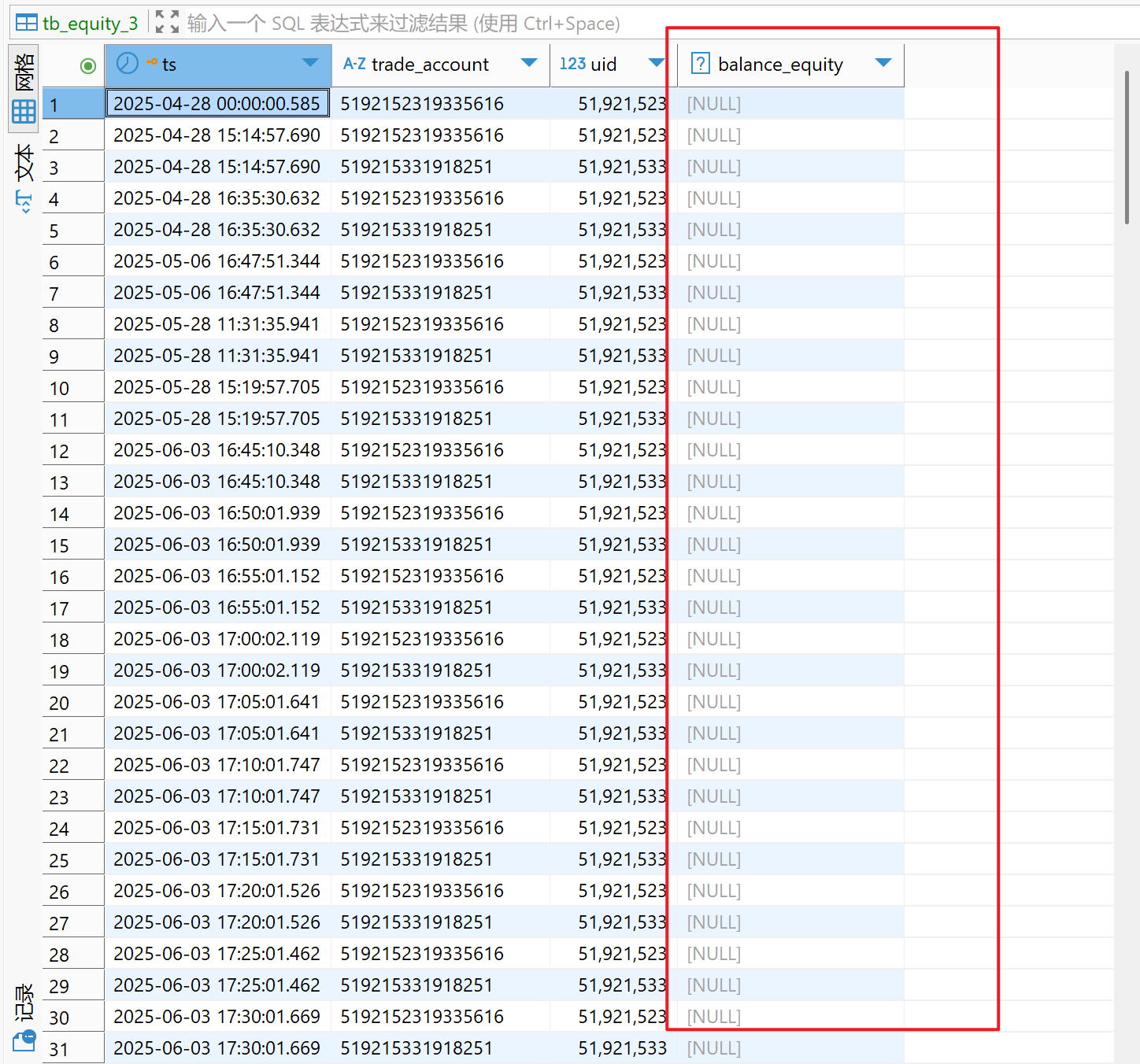Viewport: 1140px width, 1064px height.
Task: Click the tb_equity_3 table name link
Action: [x=90, y=24]
